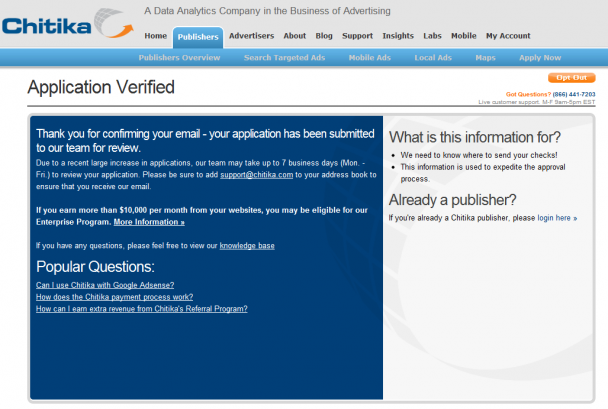Click the orange Opt Out button
This screenshot has height=409, width=608.
(572, 78)
